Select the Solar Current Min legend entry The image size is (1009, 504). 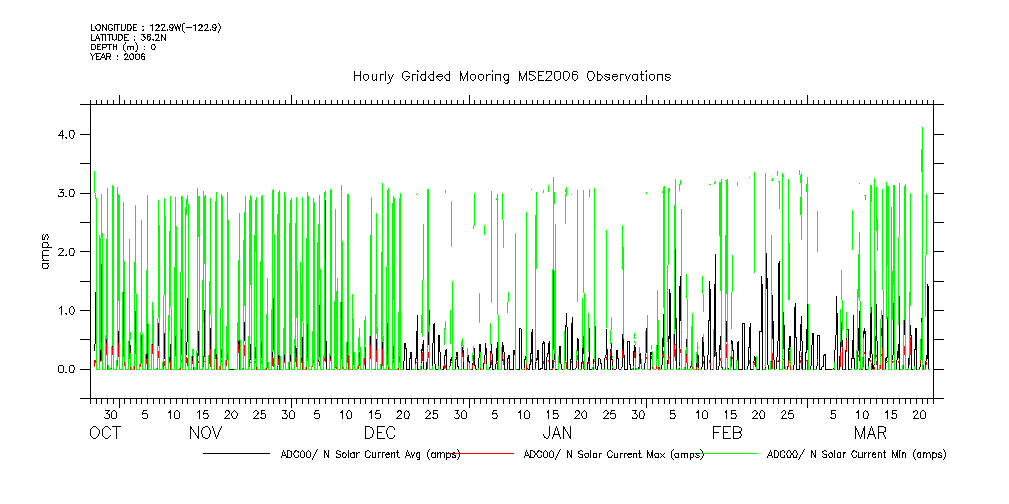(856, 454)
